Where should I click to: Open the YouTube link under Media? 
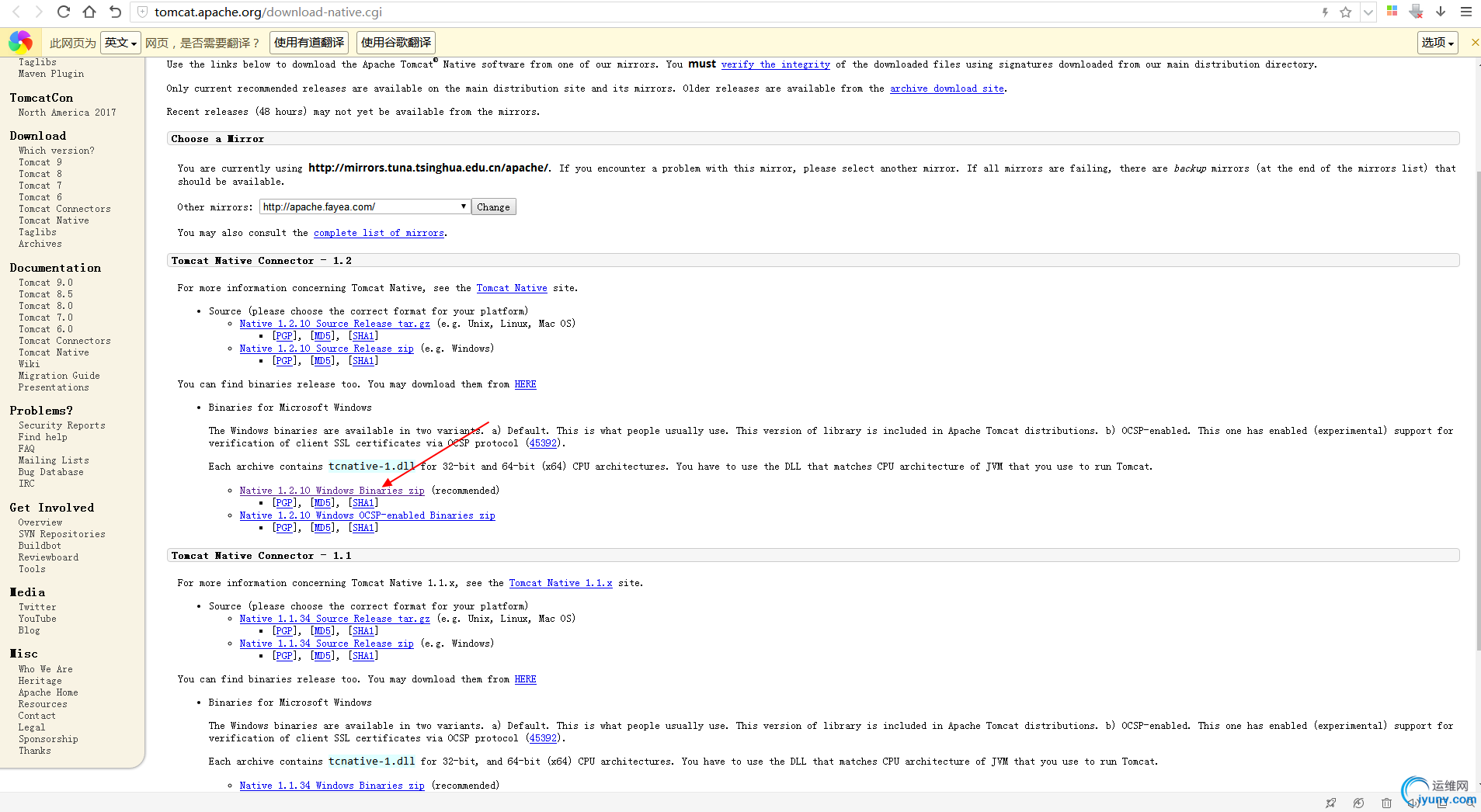click(x=37, y=619)
